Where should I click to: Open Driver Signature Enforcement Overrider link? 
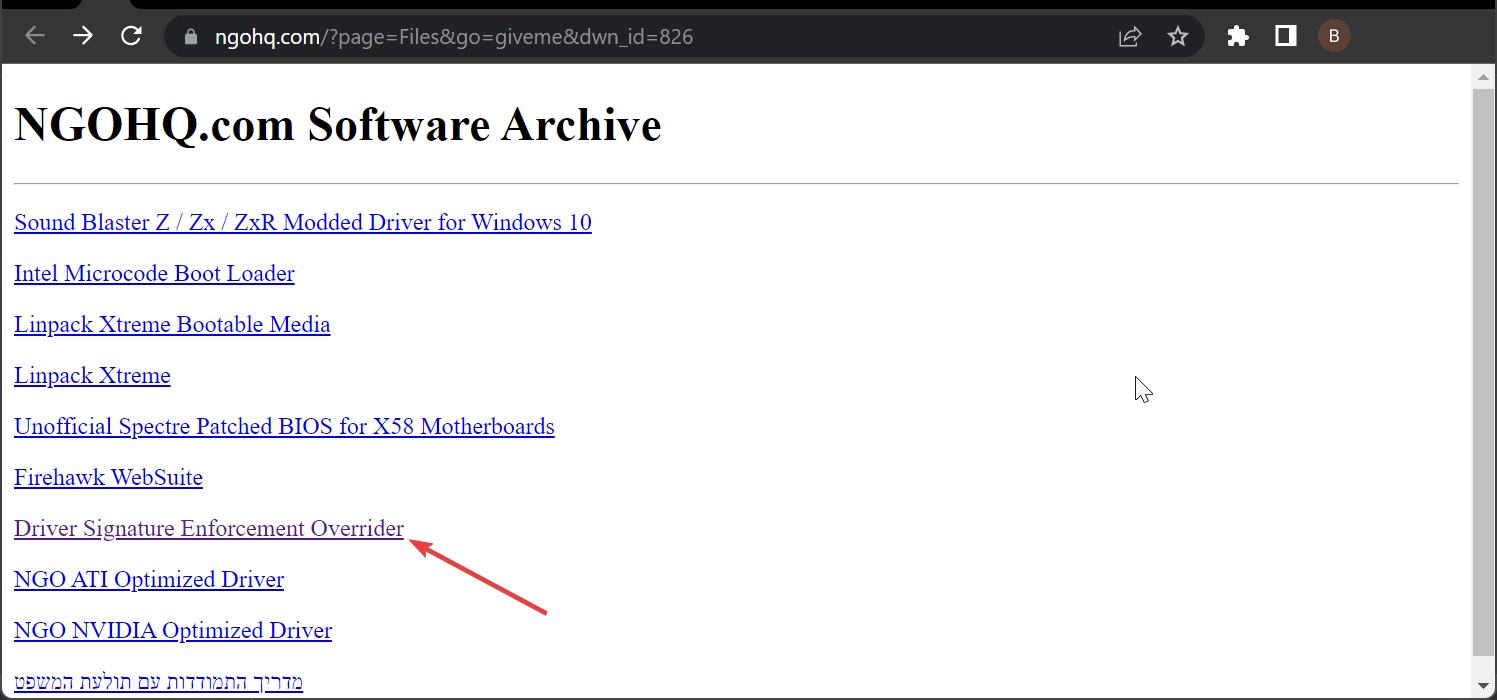209,528
